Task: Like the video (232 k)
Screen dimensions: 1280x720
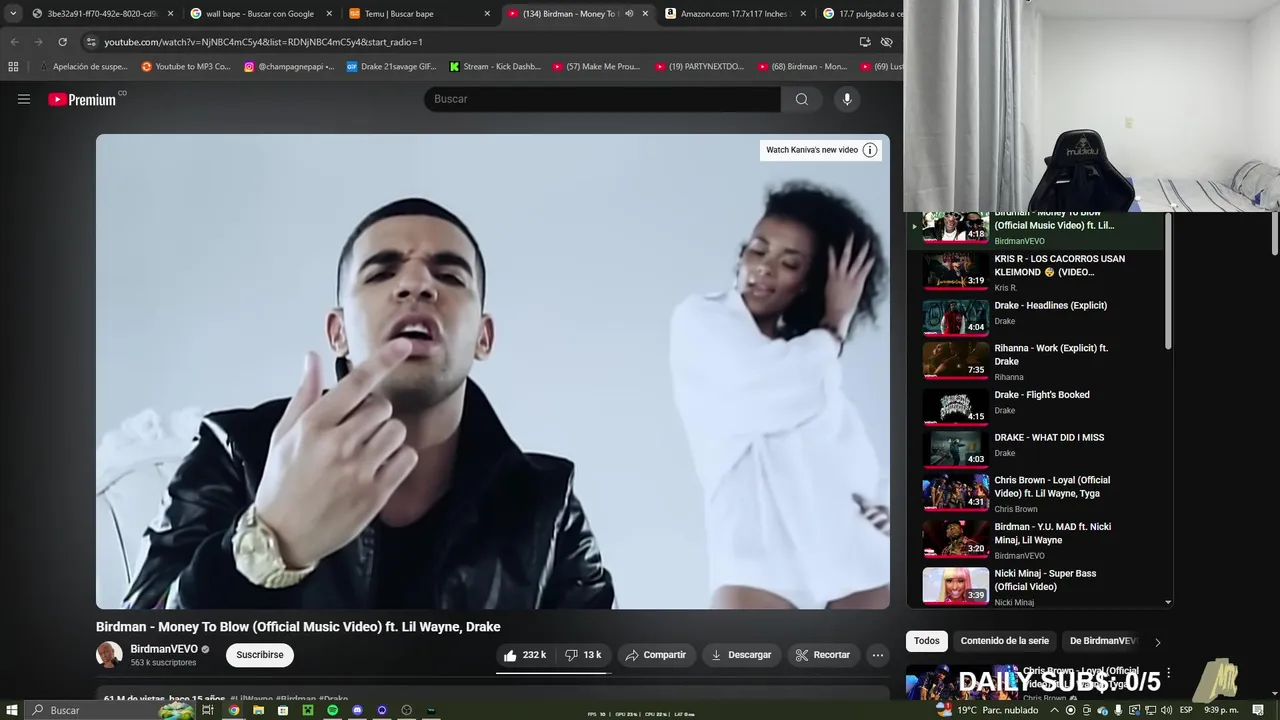Action: point(525,655)
